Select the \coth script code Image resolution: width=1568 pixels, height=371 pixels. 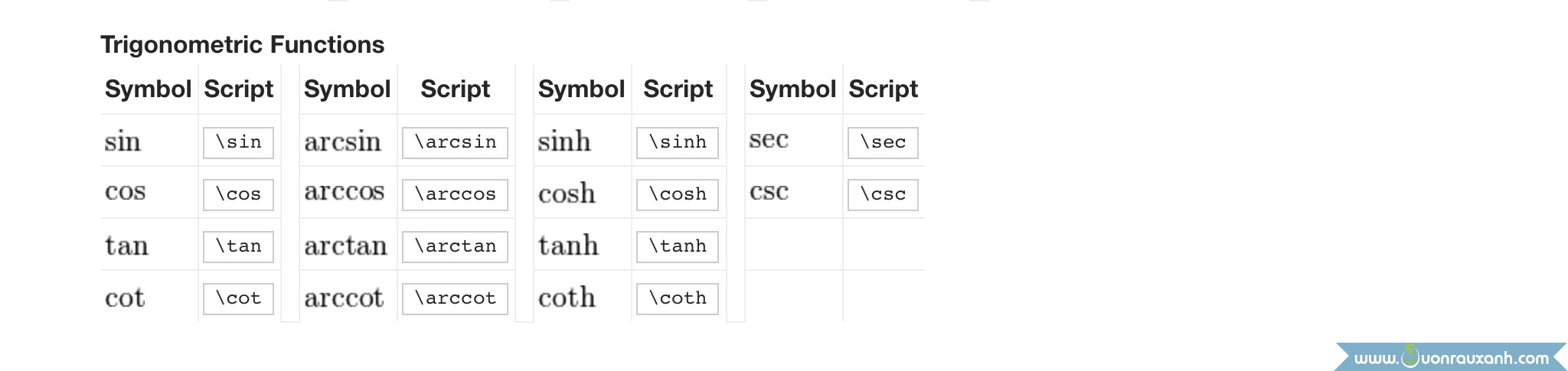(678, 298)
